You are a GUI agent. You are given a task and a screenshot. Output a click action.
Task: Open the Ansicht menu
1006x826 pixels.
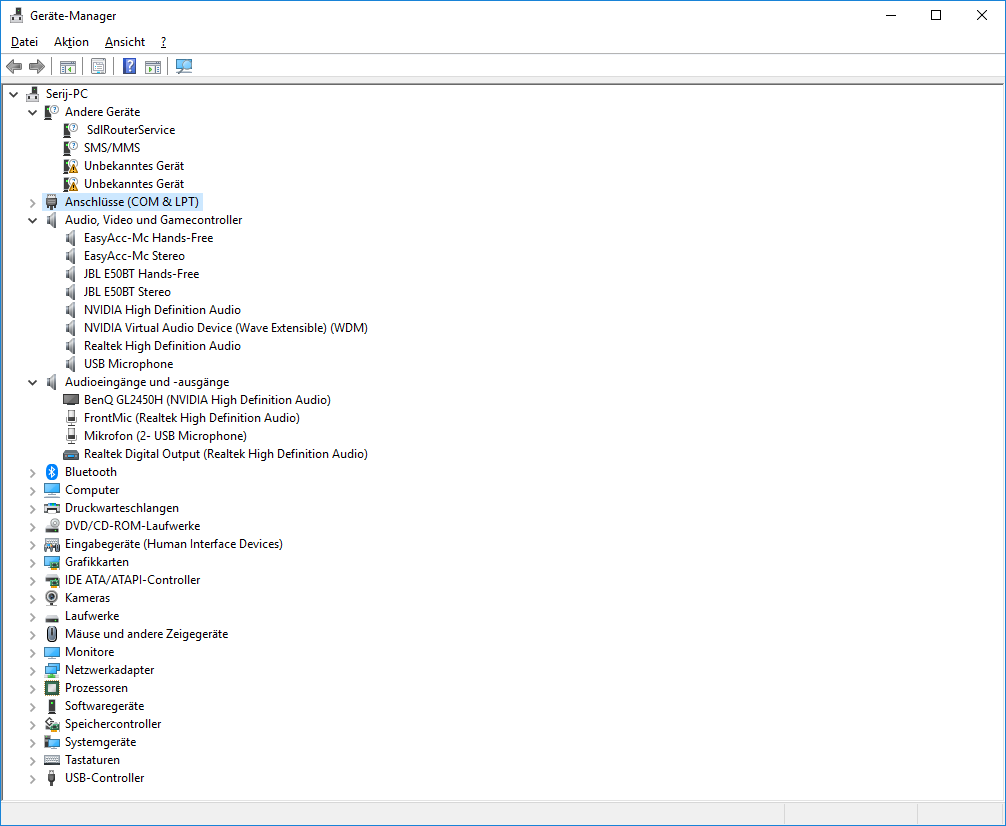(124, 42)
